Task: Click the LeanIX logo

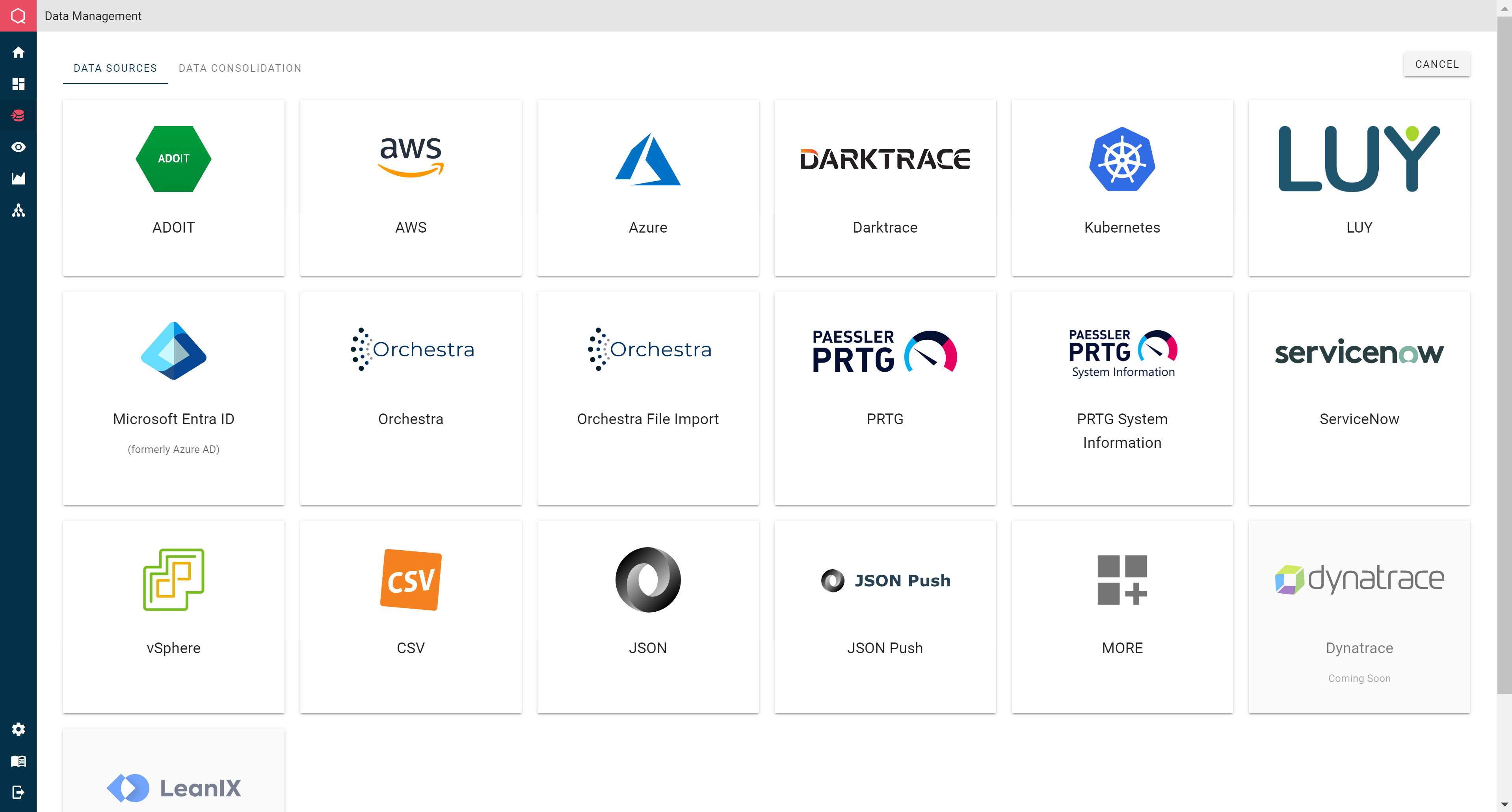Action: [174, 788]
